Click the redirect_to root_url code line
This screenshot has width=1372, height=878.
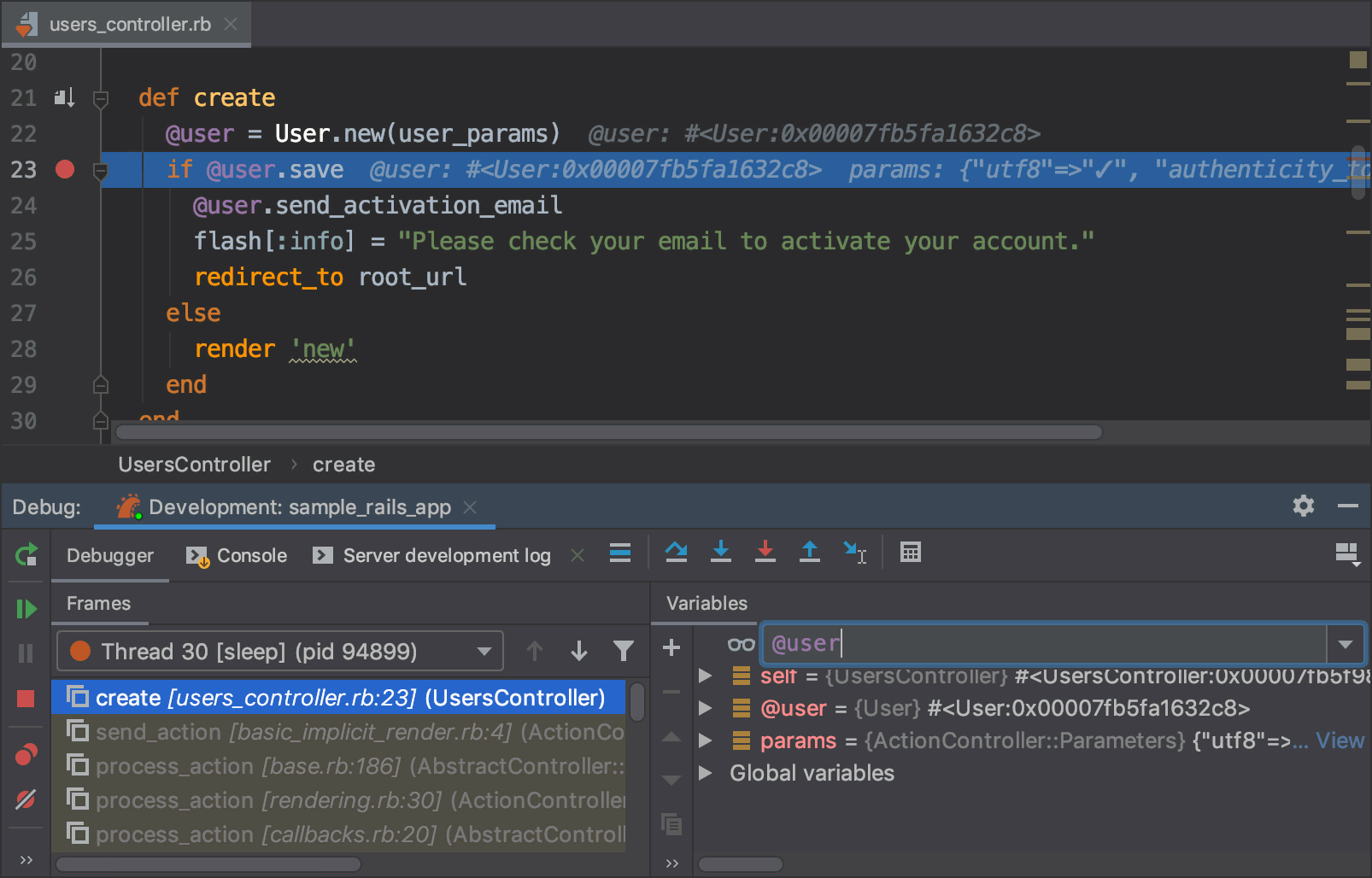click(x=331, y=277)
